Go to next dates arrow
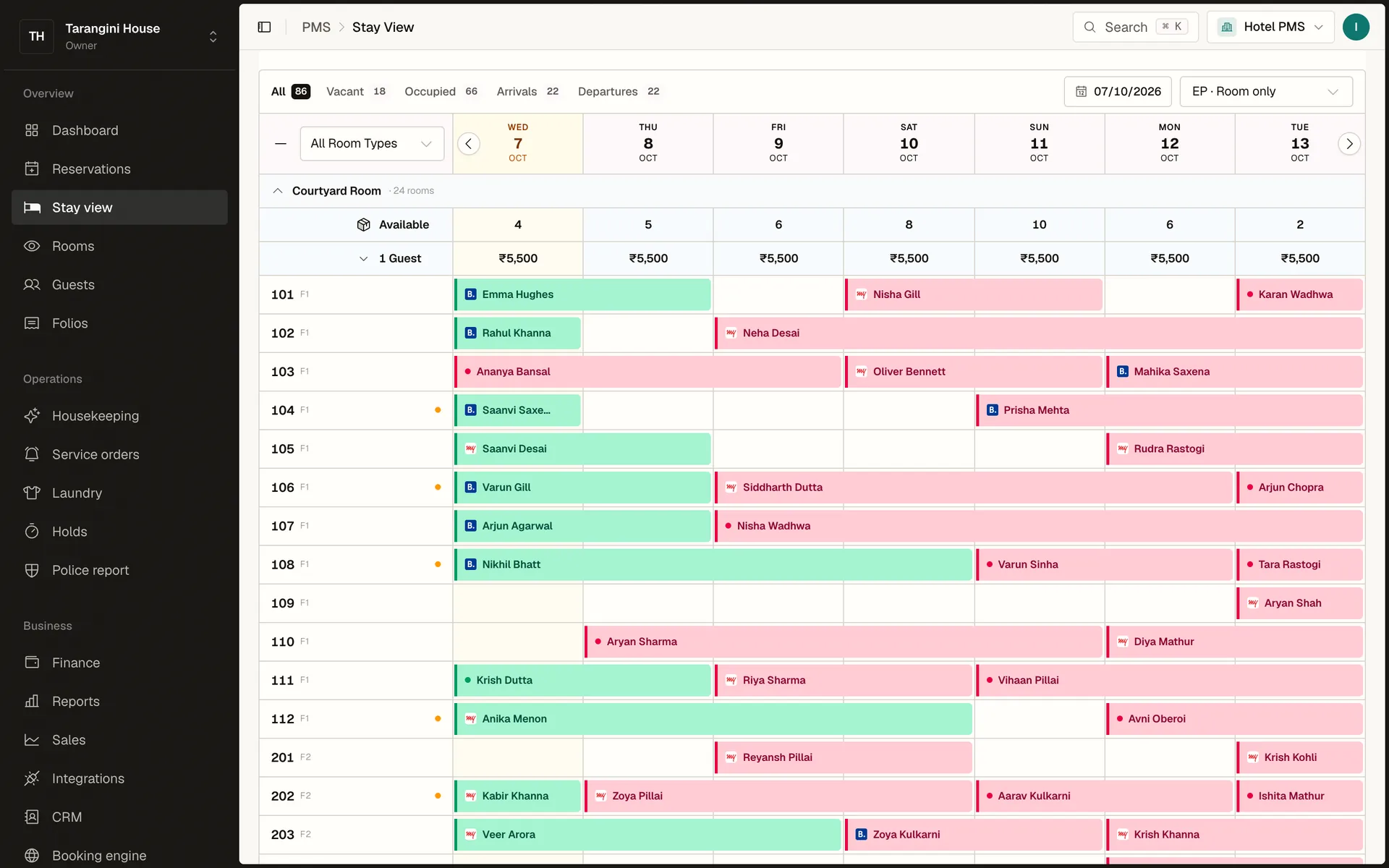The image size is (1389, 868). coord(1349,144)
